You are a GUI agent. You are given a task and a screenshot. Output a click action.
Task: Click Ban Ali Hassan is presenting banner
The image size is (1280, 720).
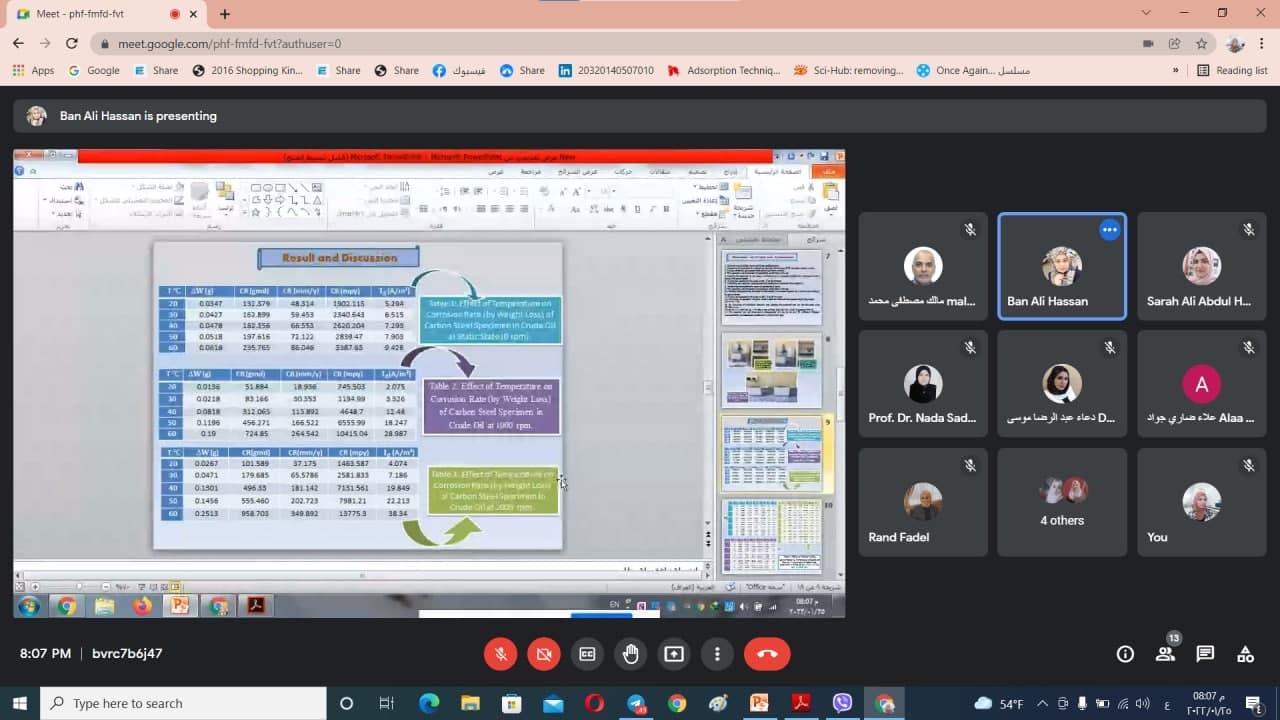640,116
